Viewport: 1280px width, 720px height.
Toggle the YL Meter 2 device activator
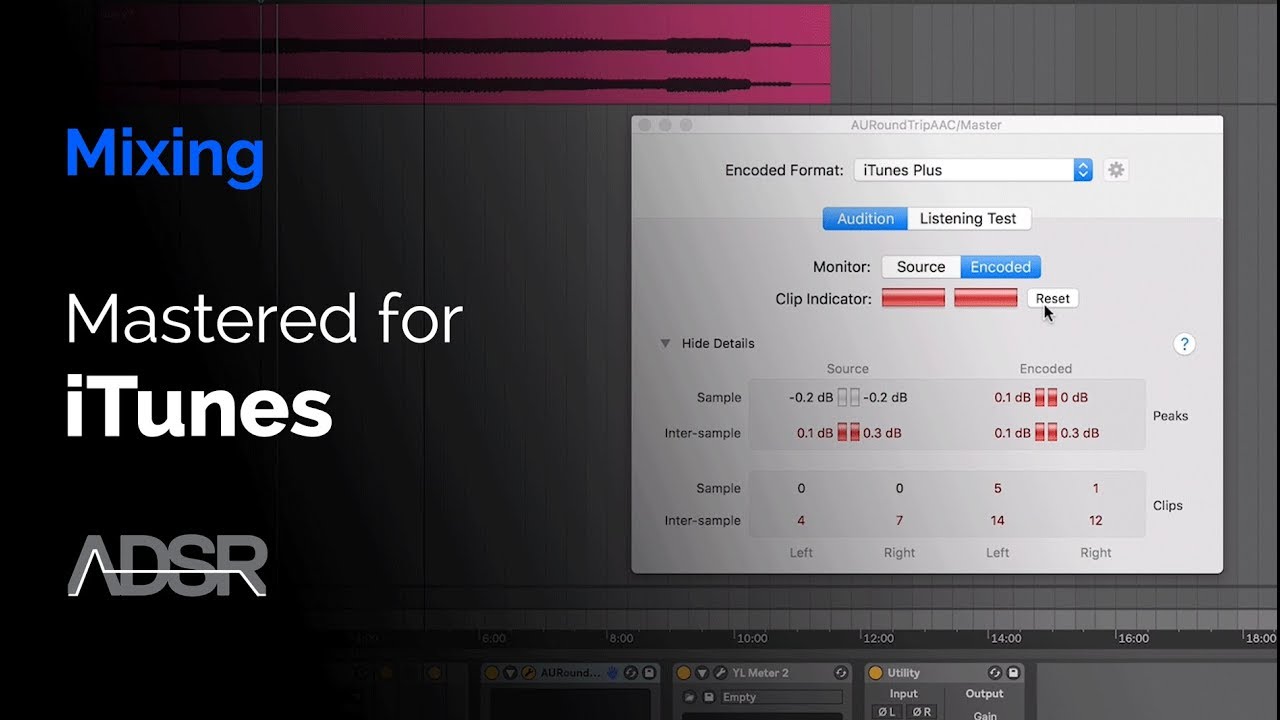coord(683,673)
